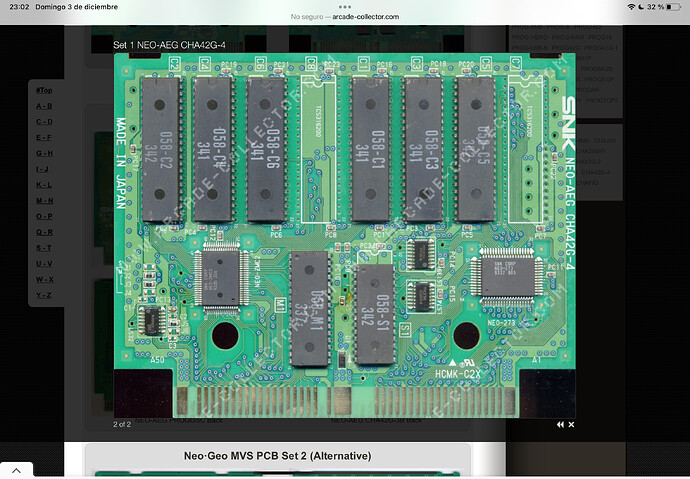Image resolution: width=690 pixels, height=479 pixels.
Task: Open A - B index link
Action: pyautogui.click(x=44, y=106)
